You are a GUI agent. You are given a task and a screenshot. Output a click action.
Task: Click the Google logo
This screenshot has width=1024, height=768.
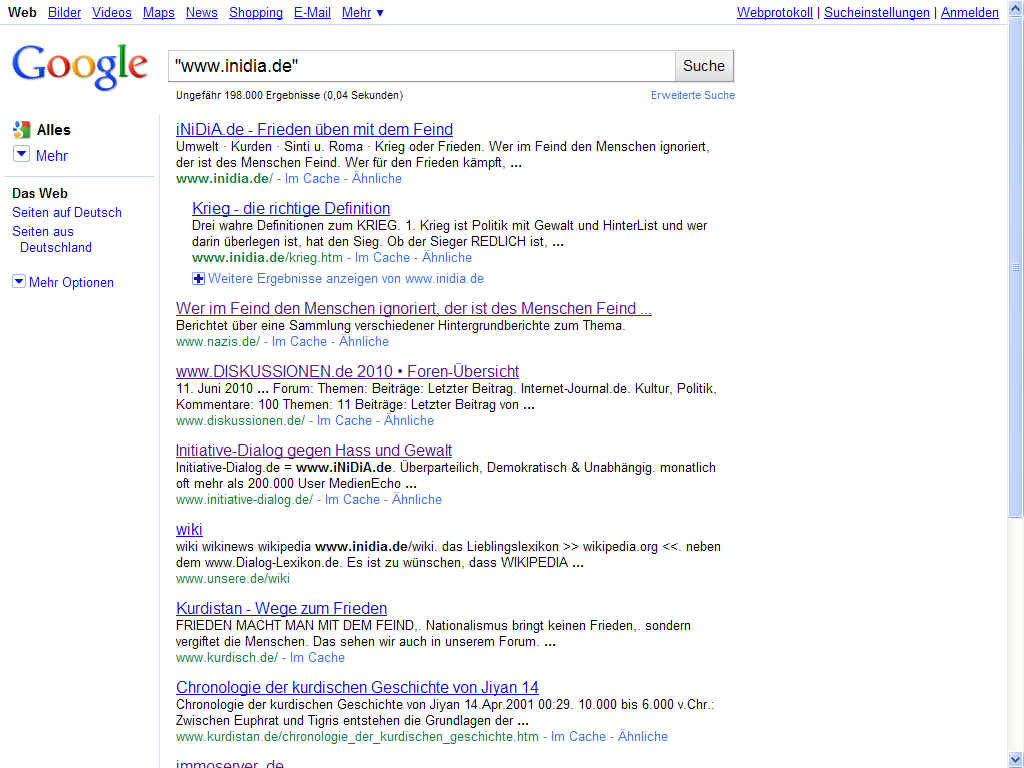click(80, 67)
